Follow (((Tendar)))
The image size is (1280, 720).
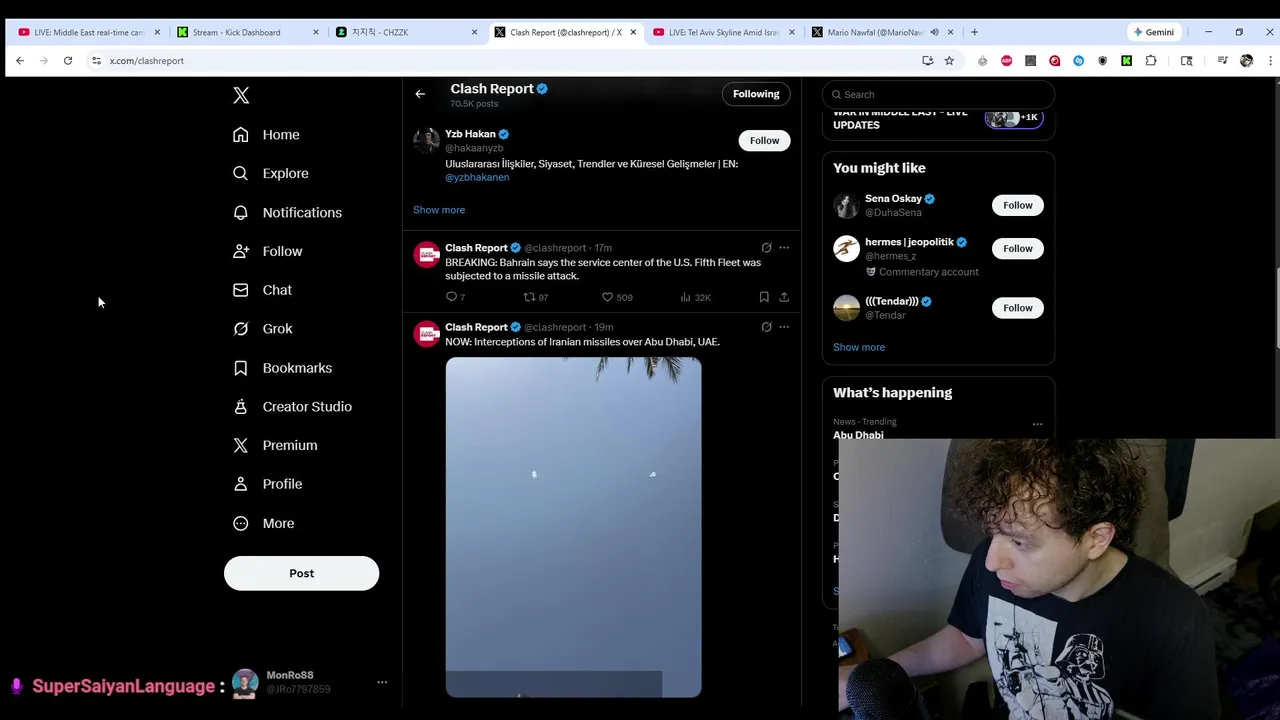(x=1017, y=308)
